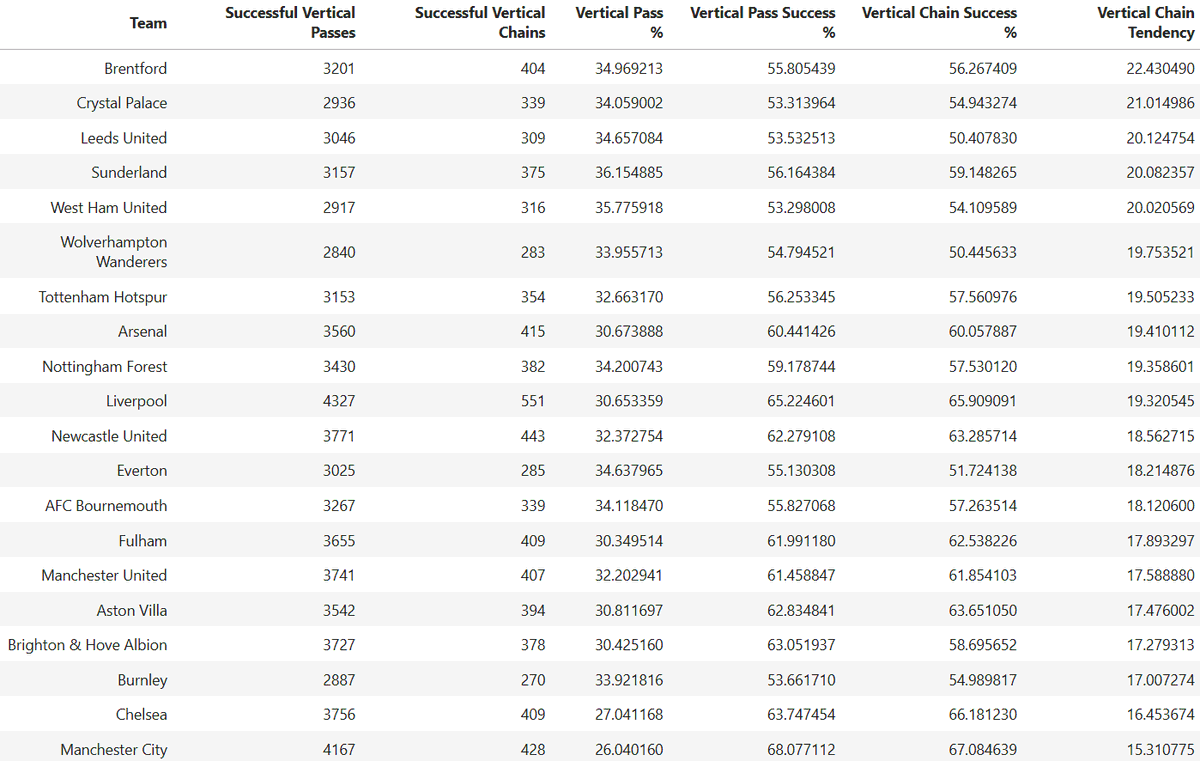Click Everton's 51.724138 chain success value

click(983, 471)
